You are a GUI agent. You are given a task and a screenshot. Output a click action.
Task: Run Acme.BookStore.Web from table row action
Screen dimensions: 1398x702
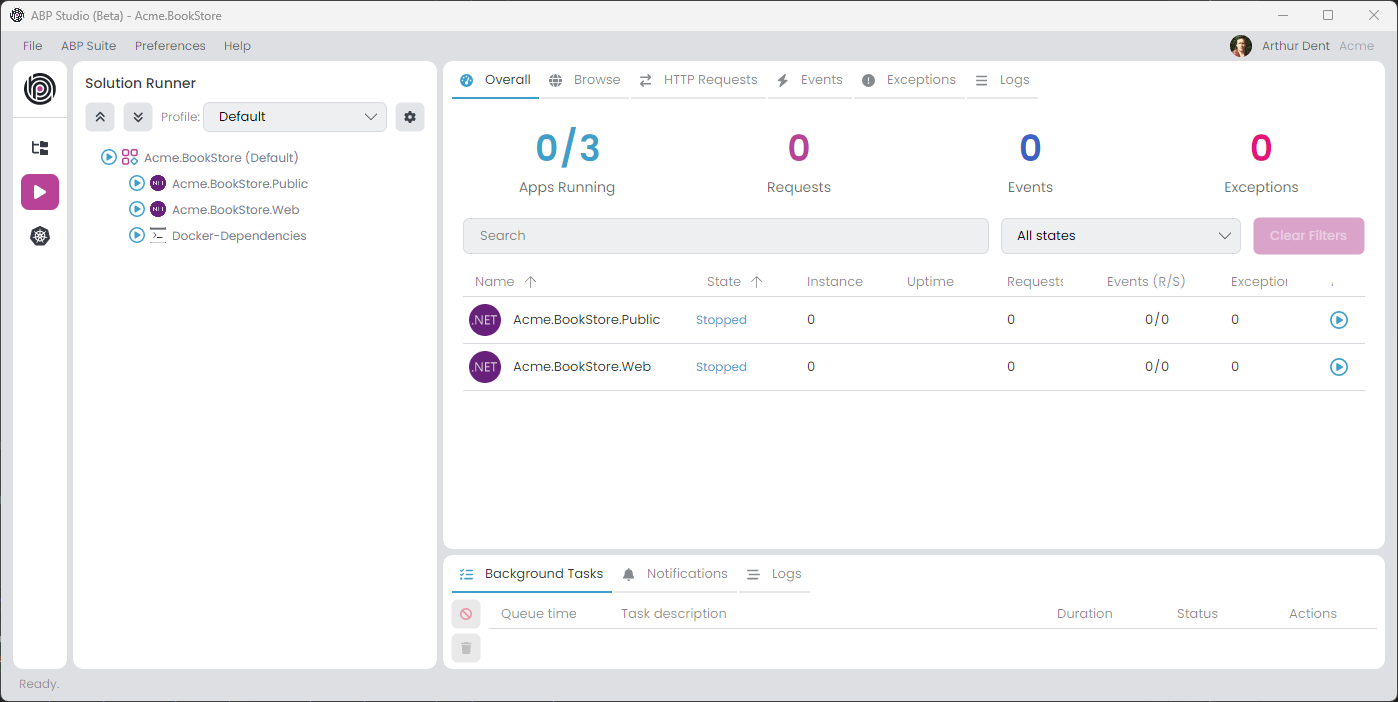1339,367
